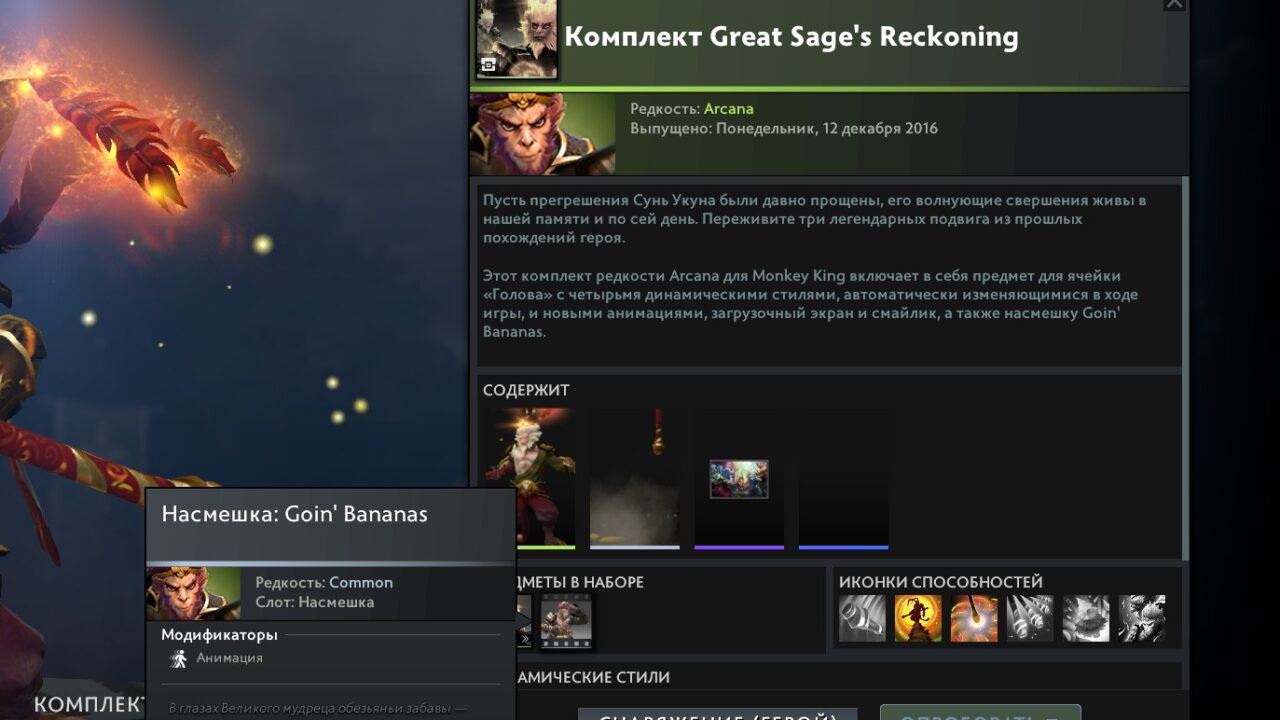Click the bundle icon beside the Комплект title
1280x720 pixels.
pos(516,39)
